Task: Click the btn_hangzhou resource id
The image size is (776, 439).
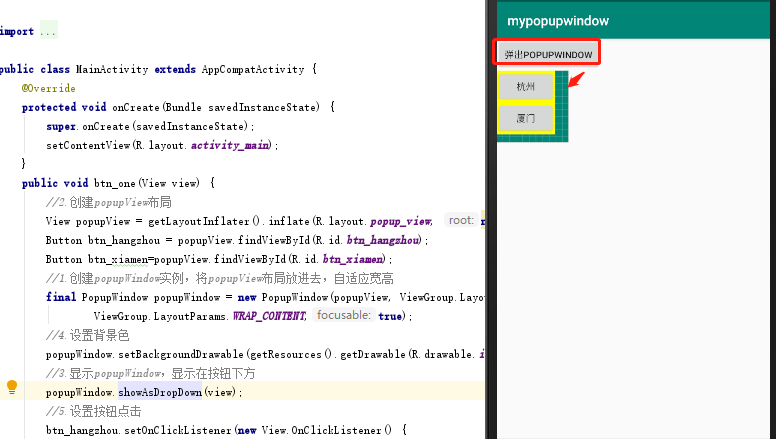Action: pos(383,240)
